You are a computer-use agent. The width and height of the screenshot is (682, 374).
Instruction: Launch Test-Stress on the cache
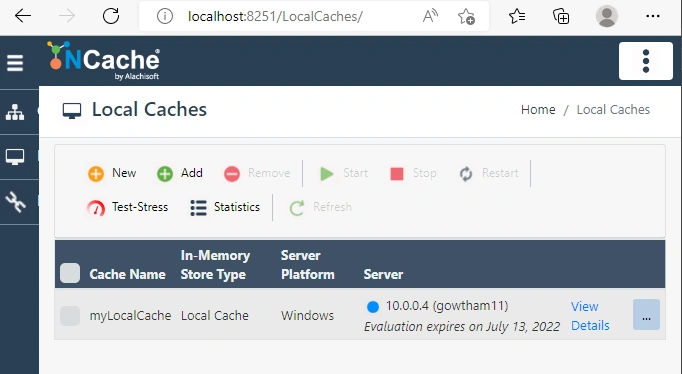click(x=127, y=207)
